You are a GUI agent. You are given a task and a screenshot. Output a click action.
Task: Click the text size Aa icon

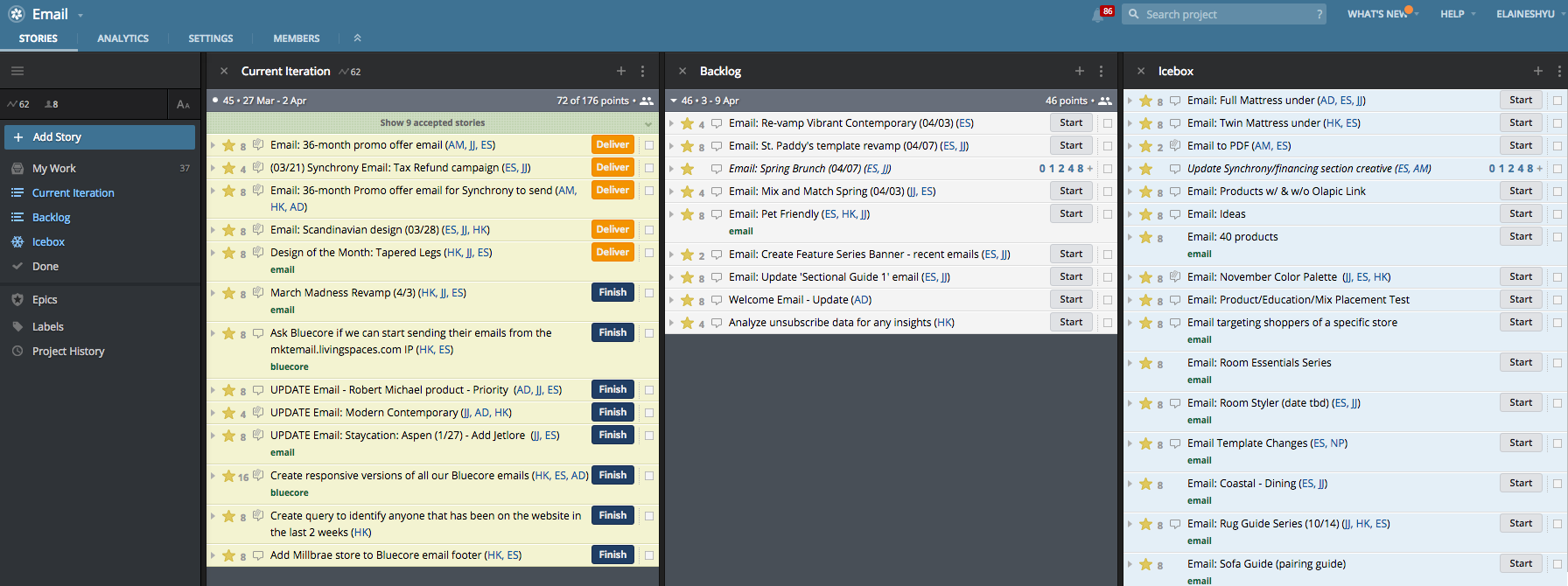tap(183, 104)
